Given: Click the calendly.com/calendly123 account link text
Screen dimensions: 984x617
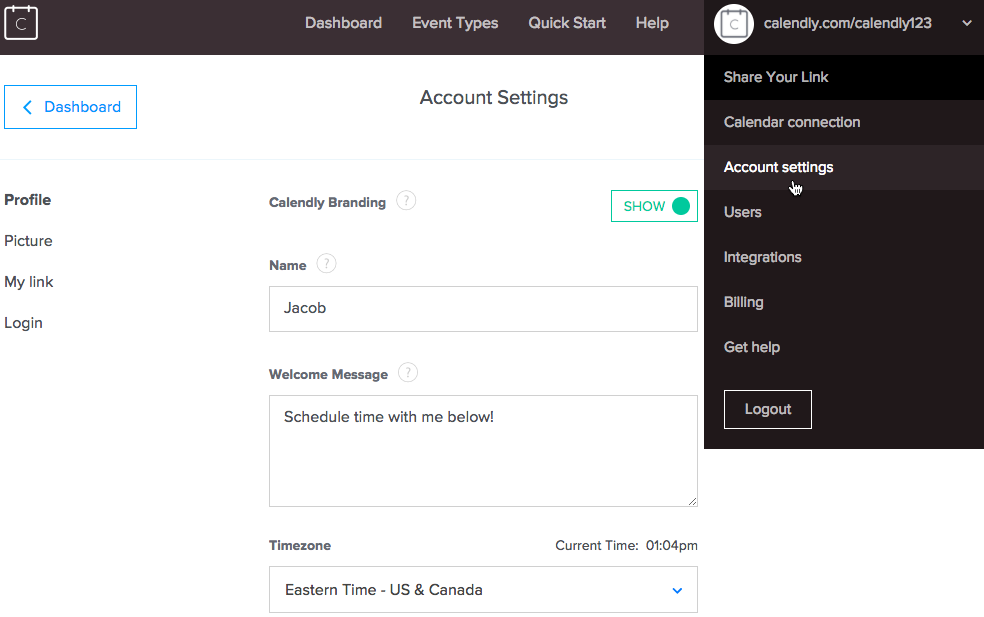Looking at the screenshot, I should point(847,23).
